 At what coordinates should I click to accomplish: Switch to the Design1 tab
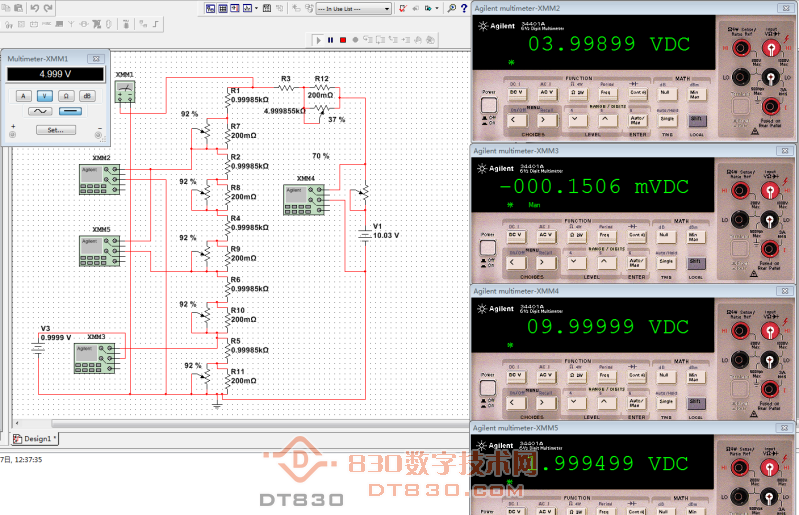point(35,439)
